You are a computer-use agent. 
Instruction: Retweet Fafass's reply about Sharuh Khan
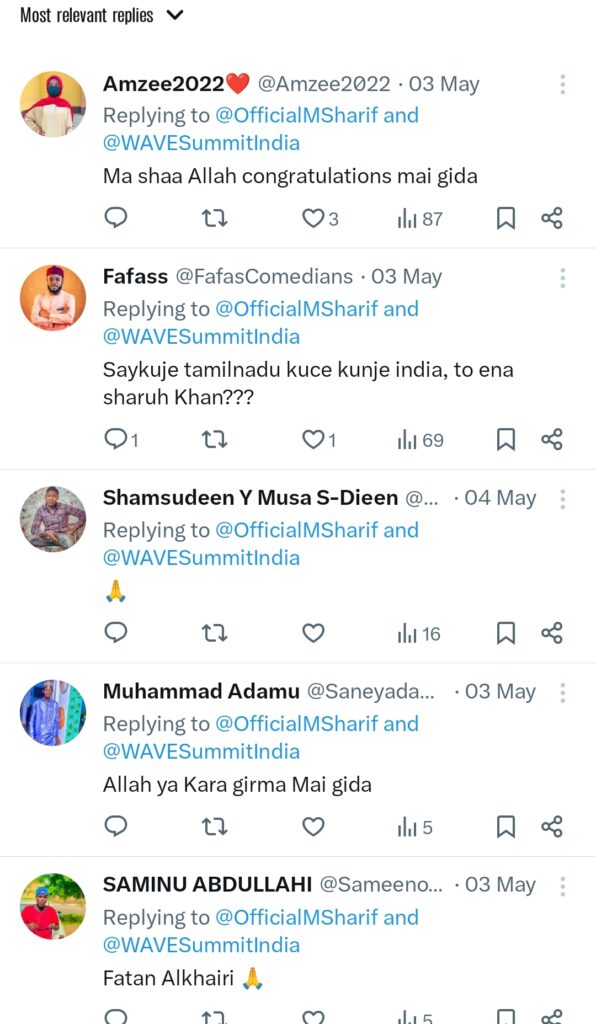(214, 439)
